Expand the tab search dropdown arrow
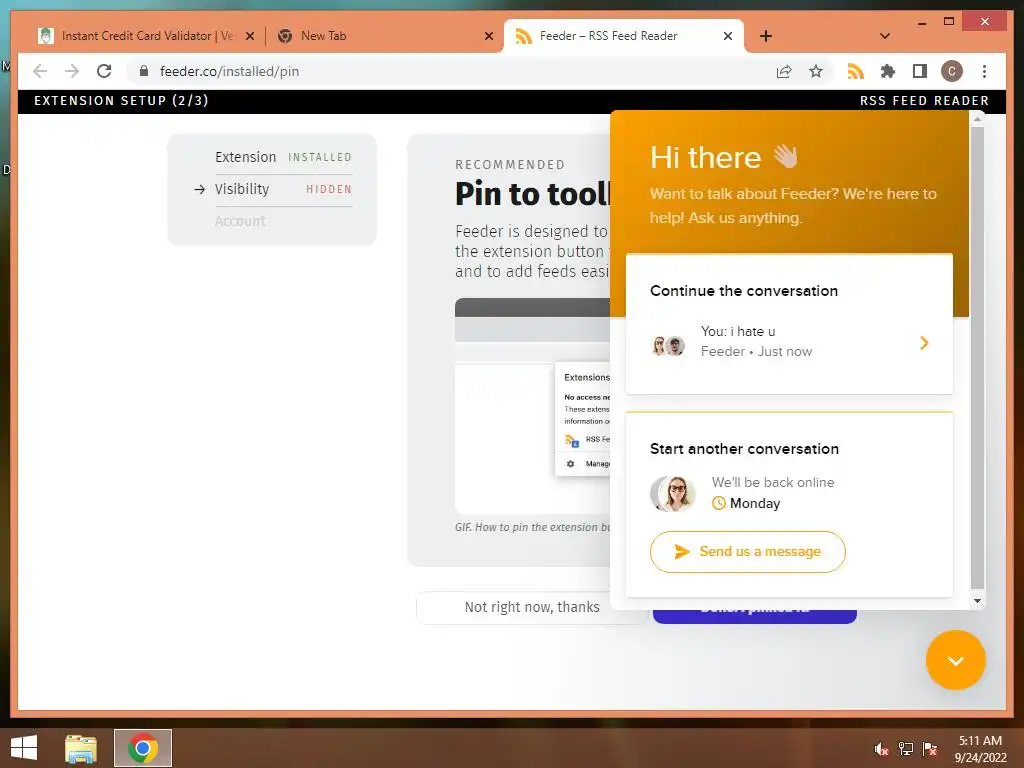This screenshot has width=1024, height=768. [x=885, y=36]
